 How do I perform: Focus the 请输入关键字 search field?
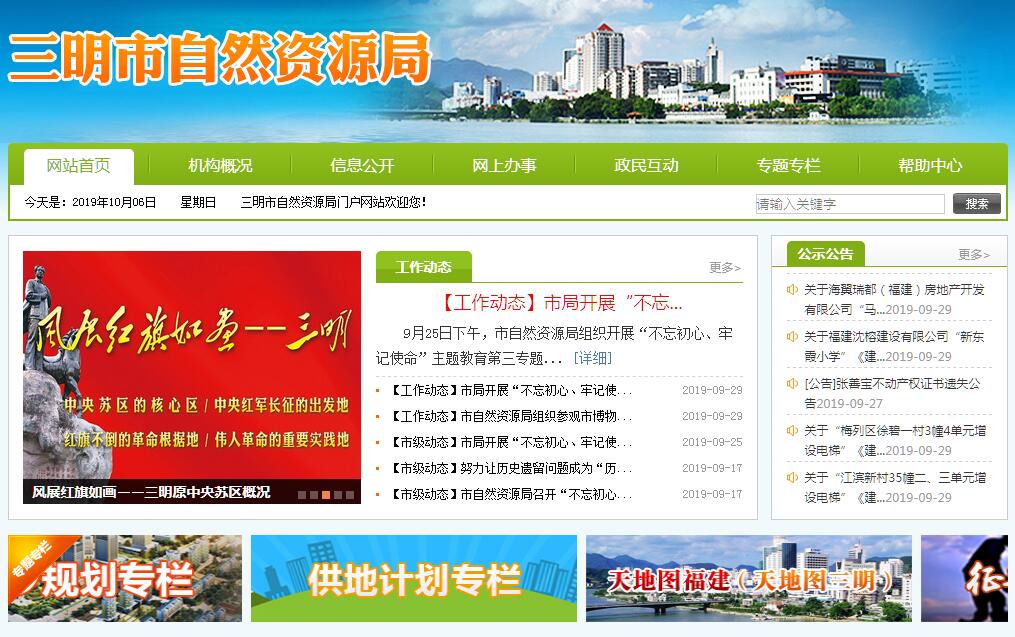849,204
